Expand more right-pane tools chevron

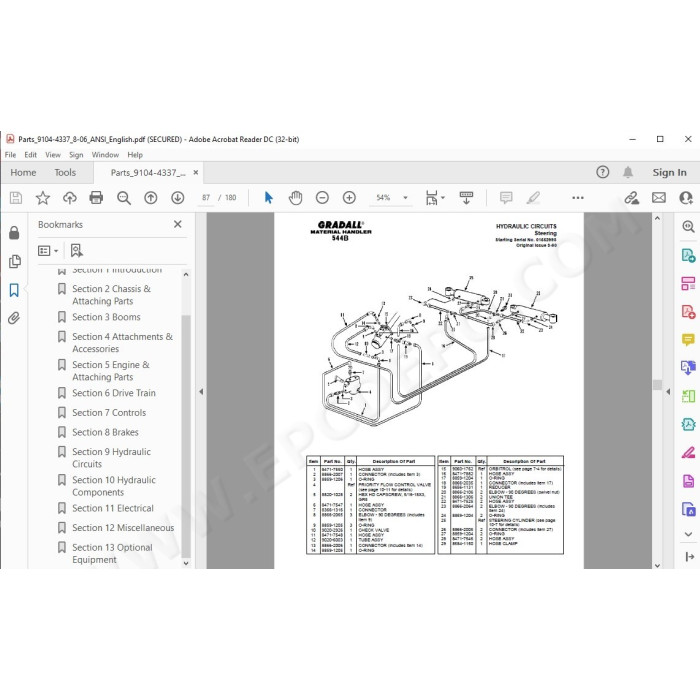click(x=688, y=534)
